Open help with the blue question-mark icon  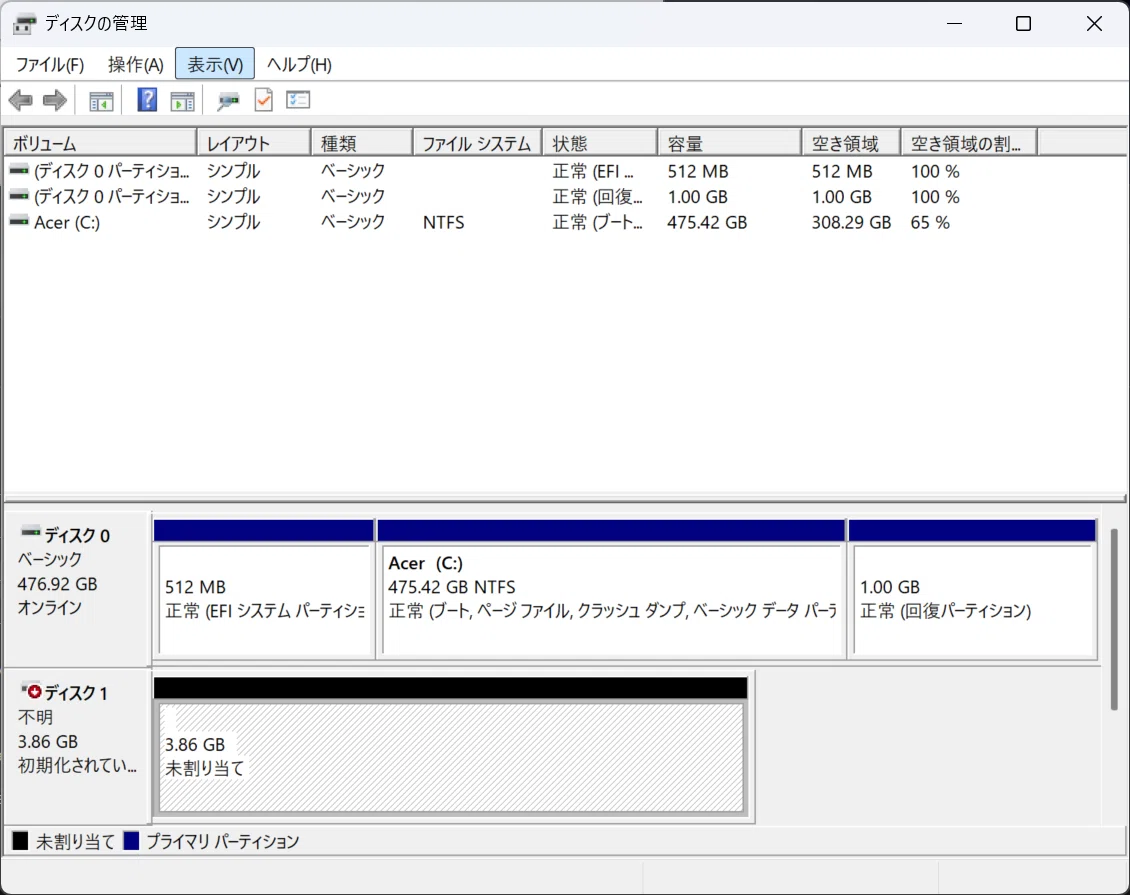click(x=147, y=99)
